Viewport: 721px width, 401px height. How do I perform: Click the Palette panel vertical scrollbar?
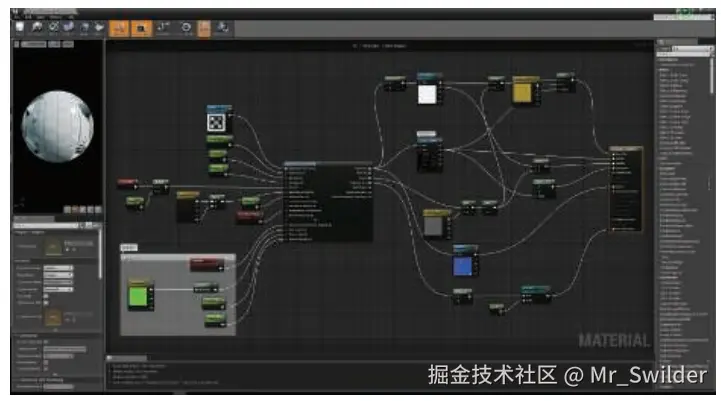pyautogui.click(x=712, y=76)
